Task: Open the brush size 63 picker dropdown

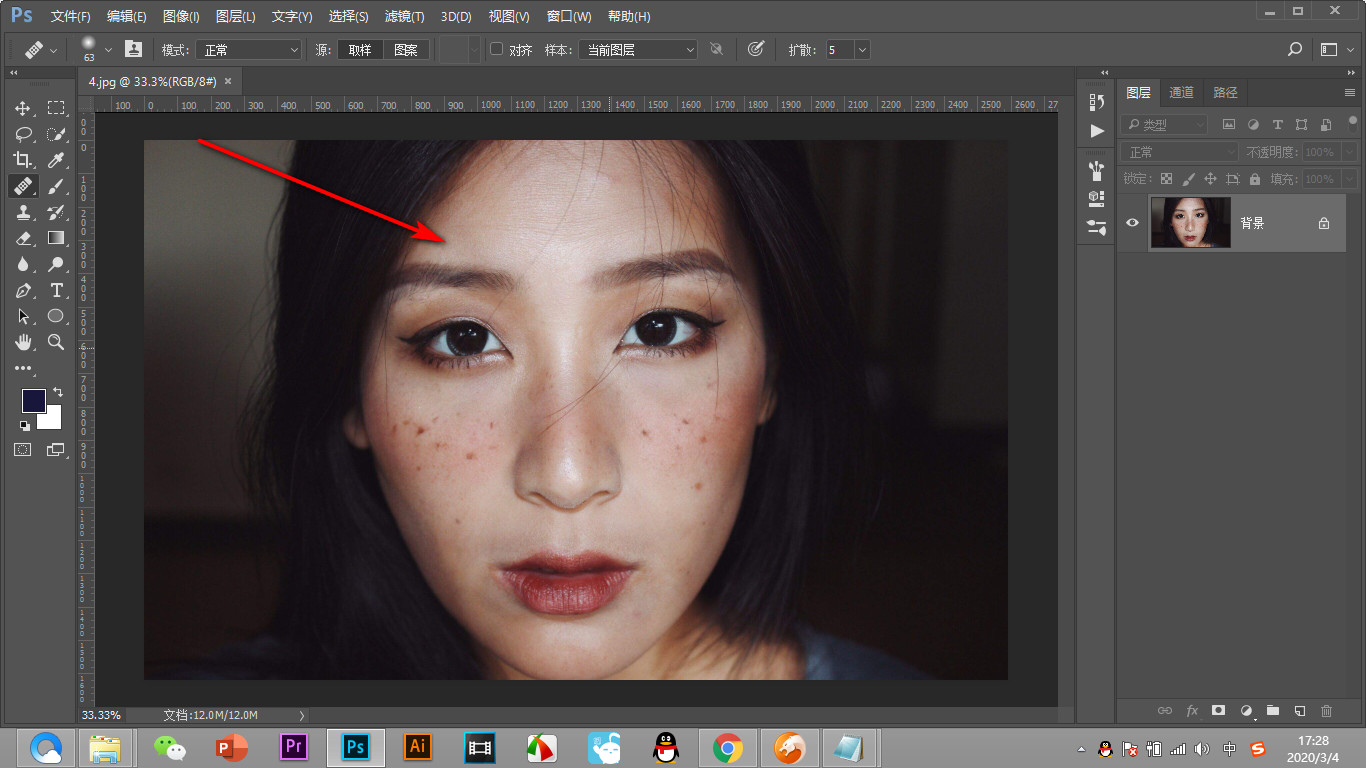Action: click(108, 49)
